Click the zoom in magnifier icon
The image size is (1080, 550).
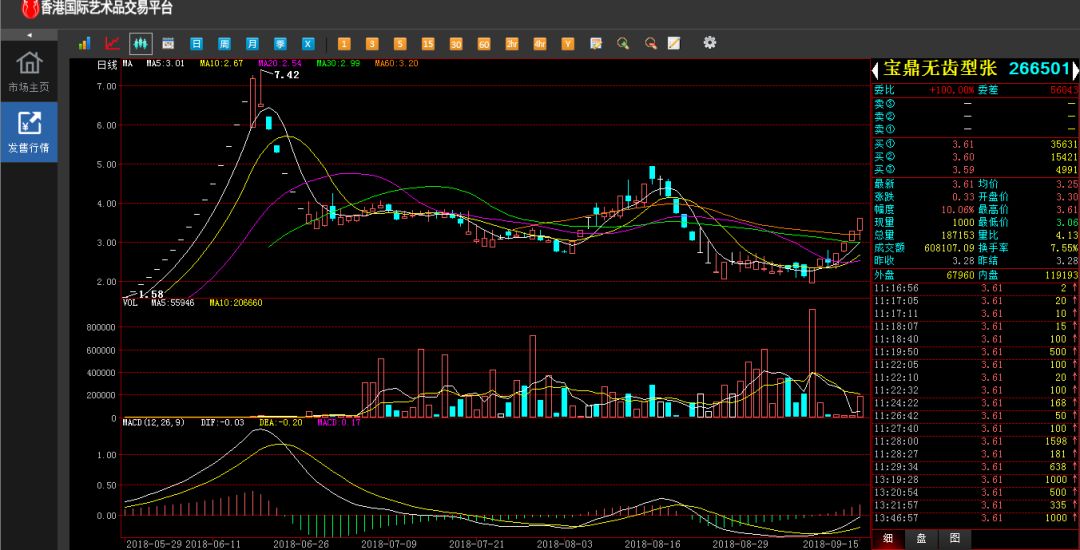coord(623,43)
